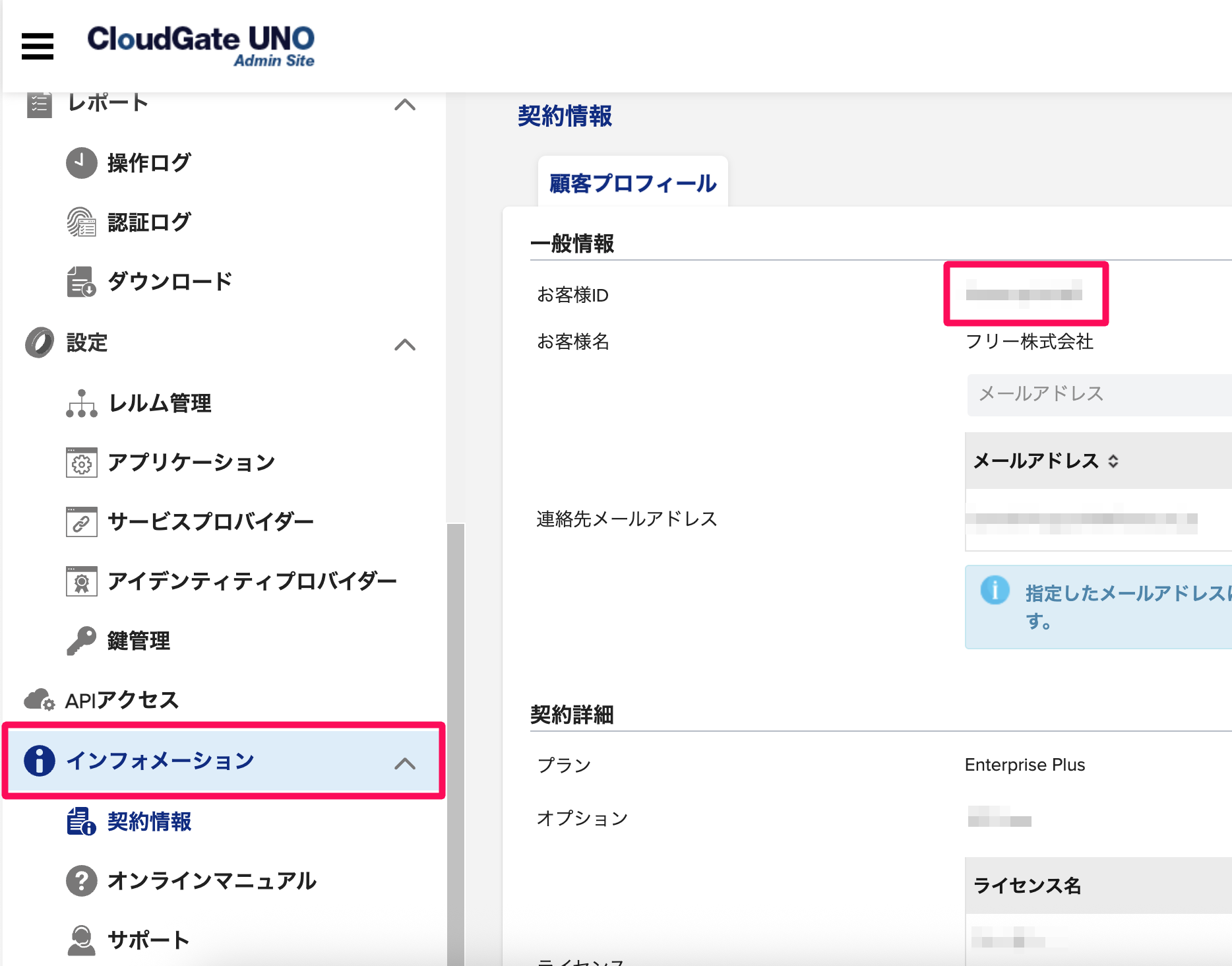Click the 契約情報 page heading
Viewport: 1232px width, 966px height.
pos(565,116)
